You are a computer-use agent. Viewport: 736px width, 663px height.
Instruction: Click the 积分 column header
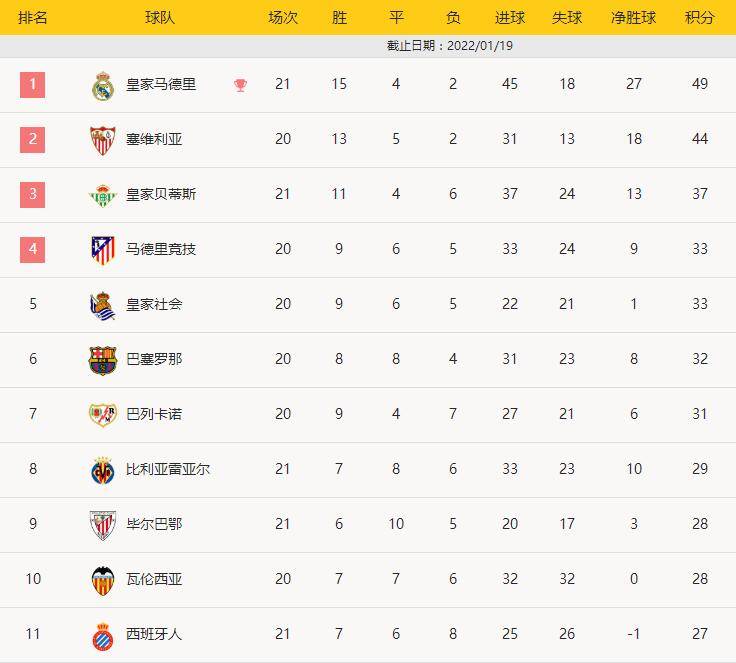click(x=699, y=18)
